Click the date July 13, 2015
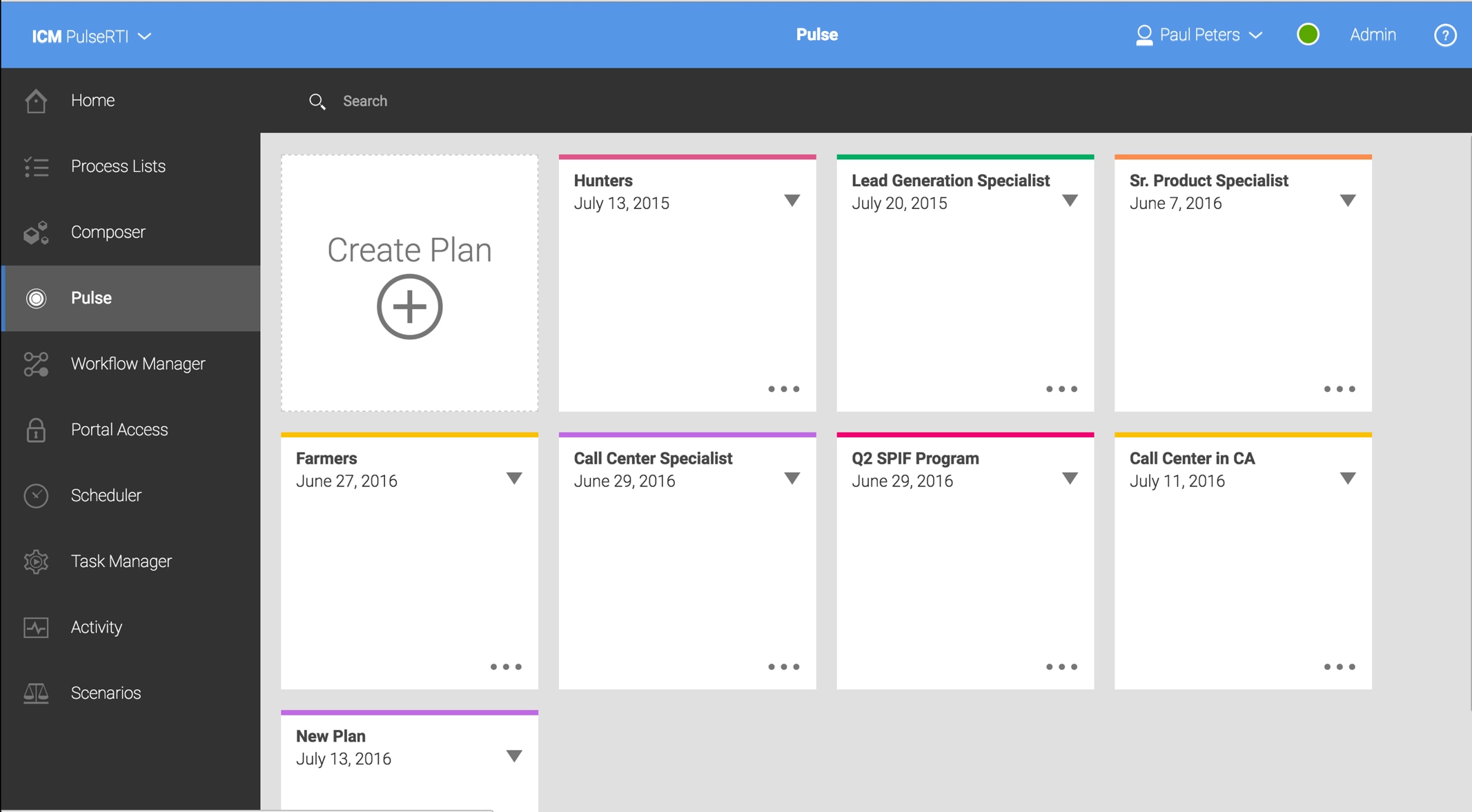The height and width of the screenshot is (812, 1472). pyautogui.click(x=621, y=204)
